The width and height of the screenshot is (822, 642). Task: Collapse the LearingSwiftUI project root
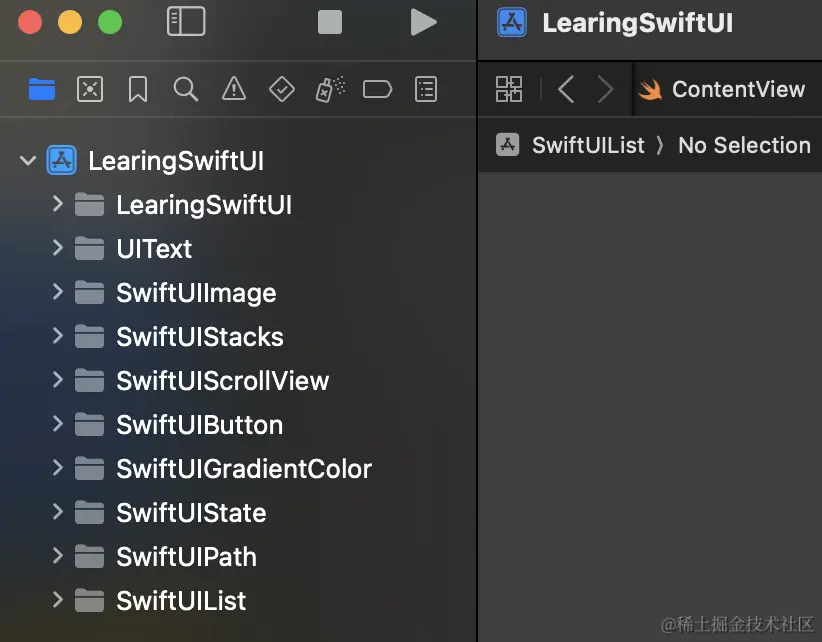pyautogui.click(x=28, y=160)
